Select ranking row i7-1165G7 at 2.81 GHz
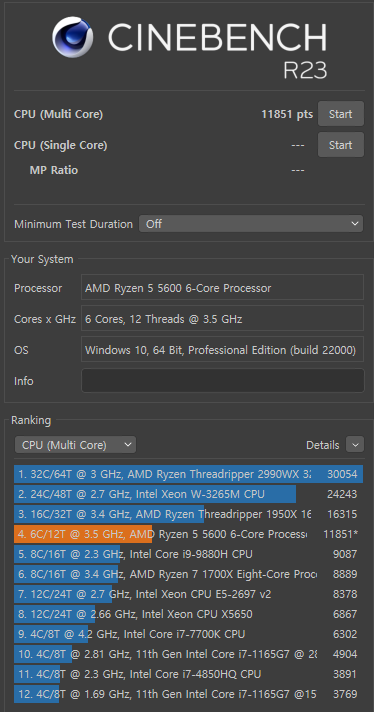 [188, 654]
